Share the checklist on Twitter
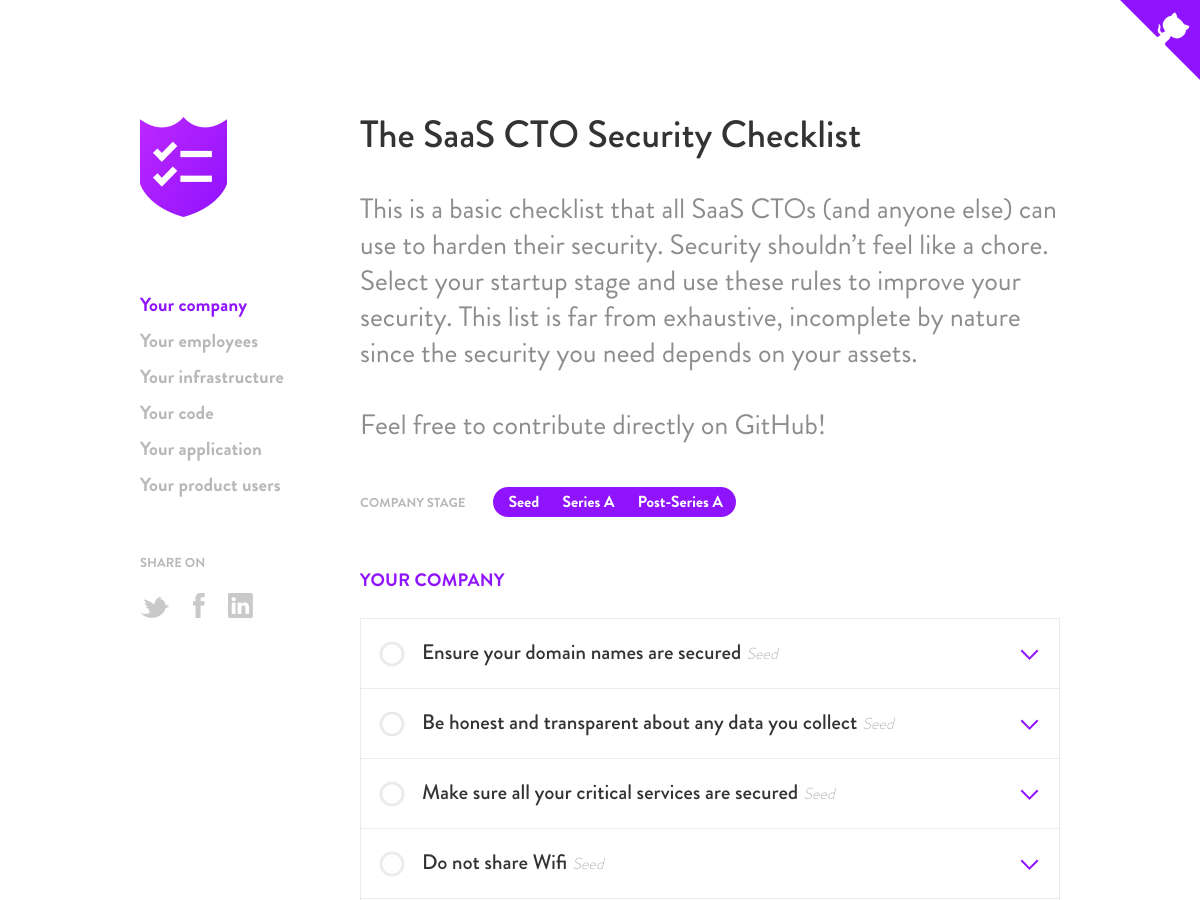Image resolution: width=1200 pixels, height=900 pixels. (x=154, y=605)
